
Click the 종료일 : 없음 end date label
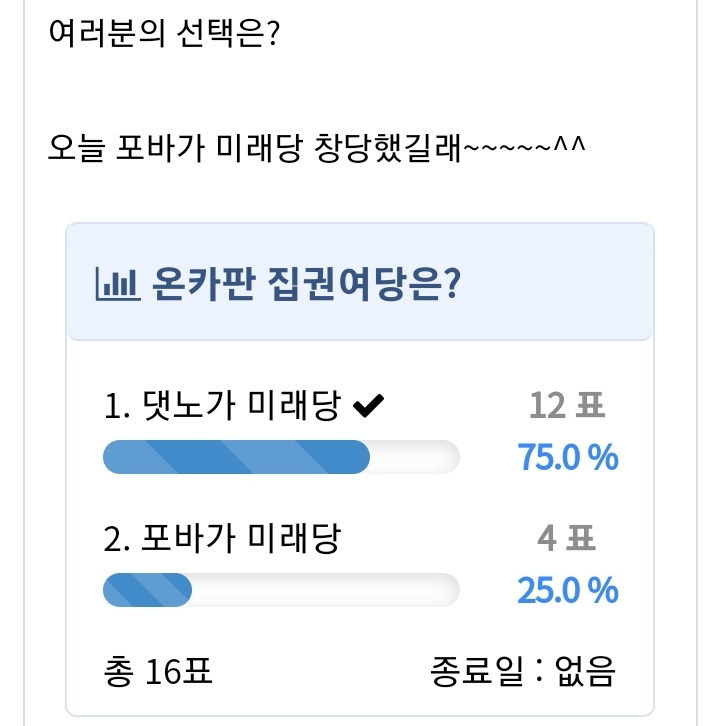(x=522, y=671)
